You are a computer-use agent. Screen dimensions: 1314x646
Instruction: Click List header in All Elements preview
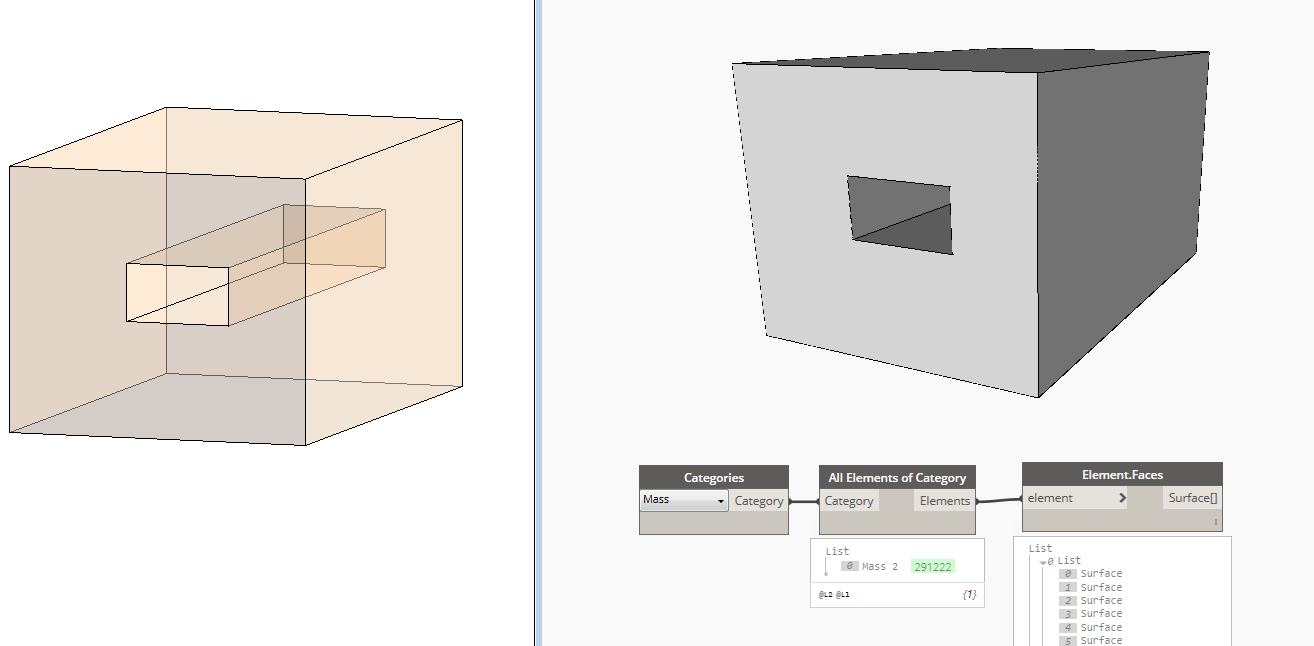pyautogui.click(x=837, y=551)
